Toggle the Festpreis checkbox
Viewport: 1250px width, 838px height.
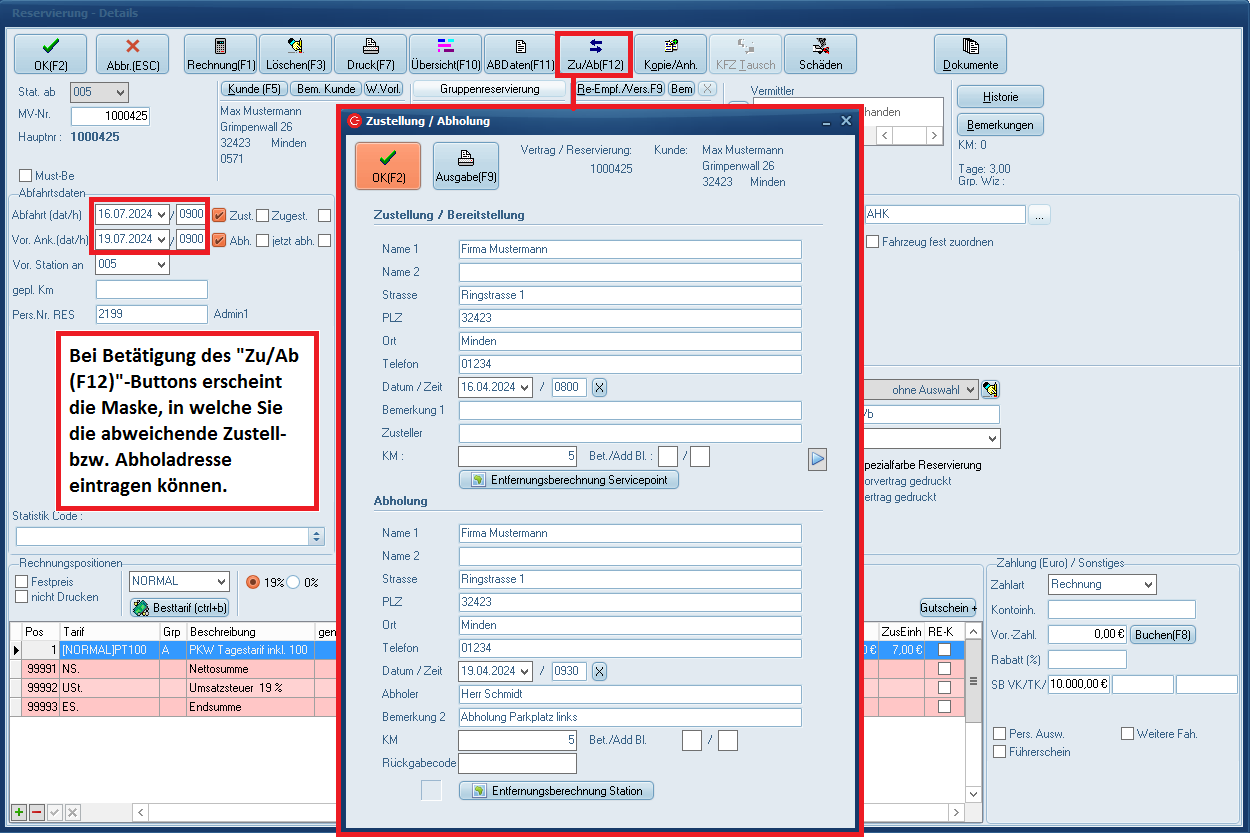(x=22, y=581)
